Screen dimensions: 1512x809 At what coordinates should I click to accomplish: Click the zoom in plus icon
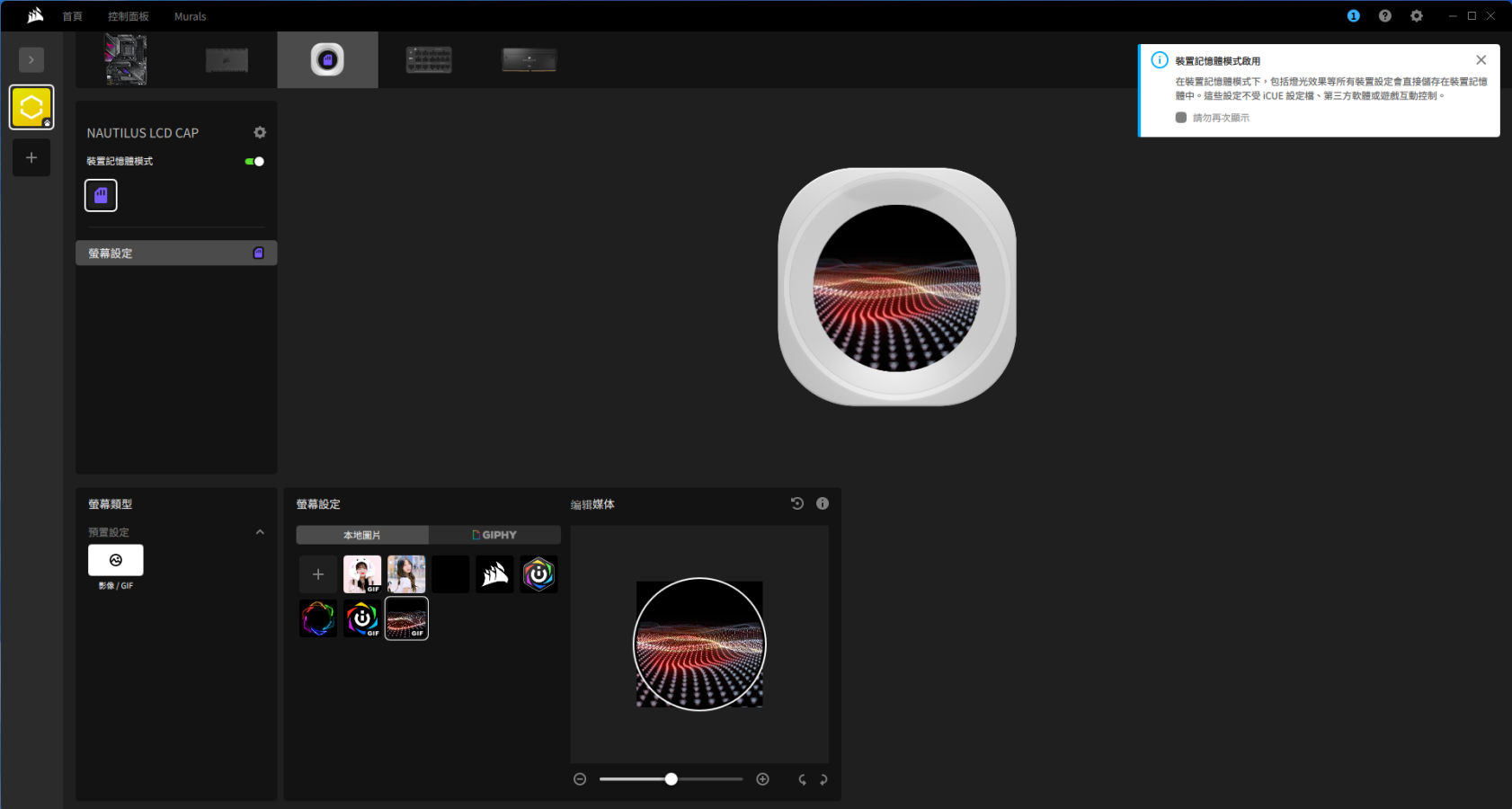click(762, 779)
